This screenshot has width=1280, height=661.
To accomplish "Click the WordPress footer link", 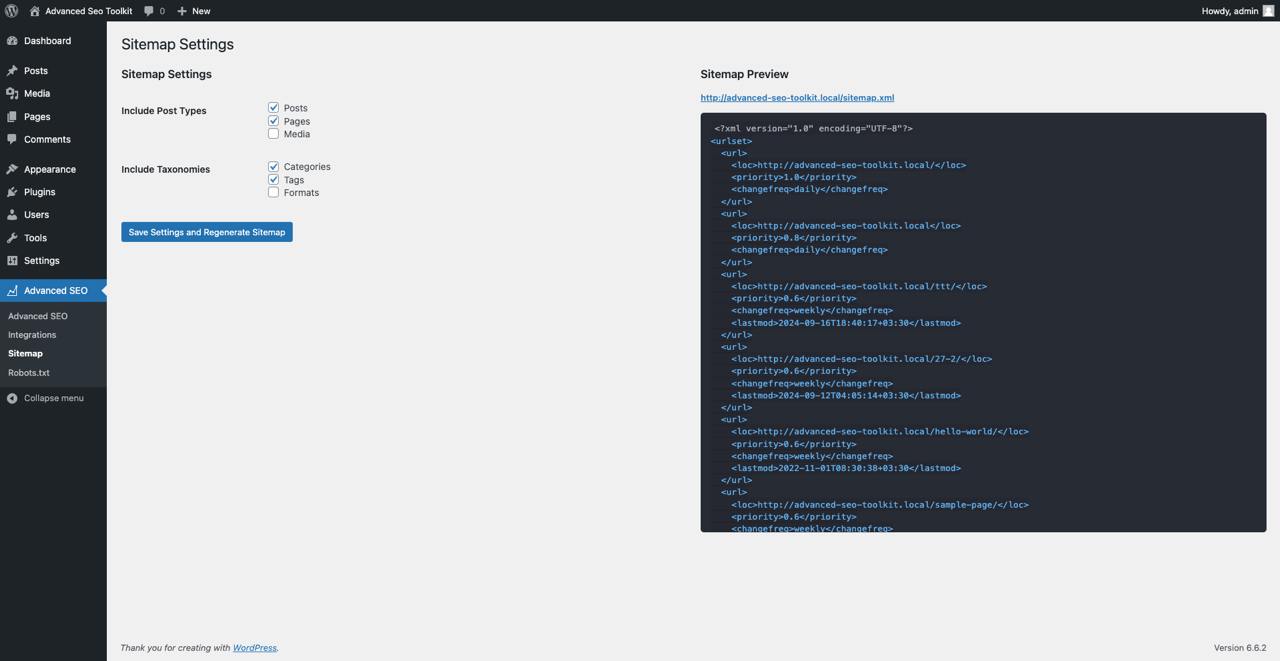I will [x=255, y=648].
